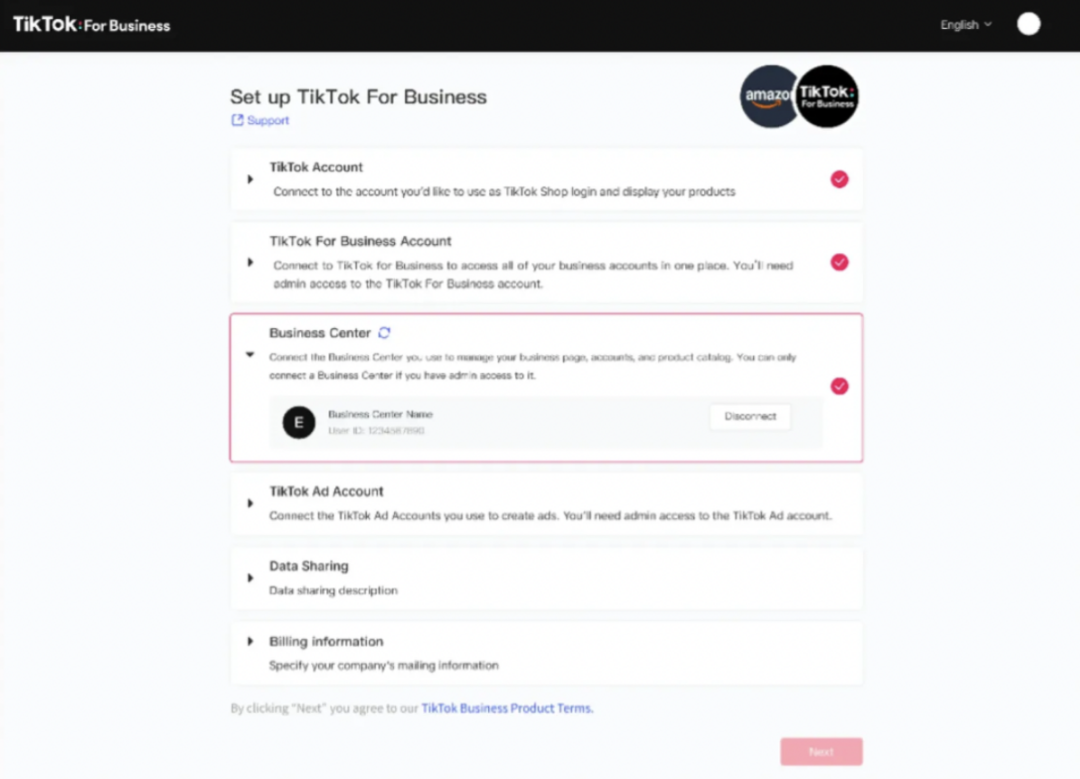The height and width of the screenshot is (779, 1080).
Task: Click the Business Center 'E' avatar
Action: tap(299, 422)
